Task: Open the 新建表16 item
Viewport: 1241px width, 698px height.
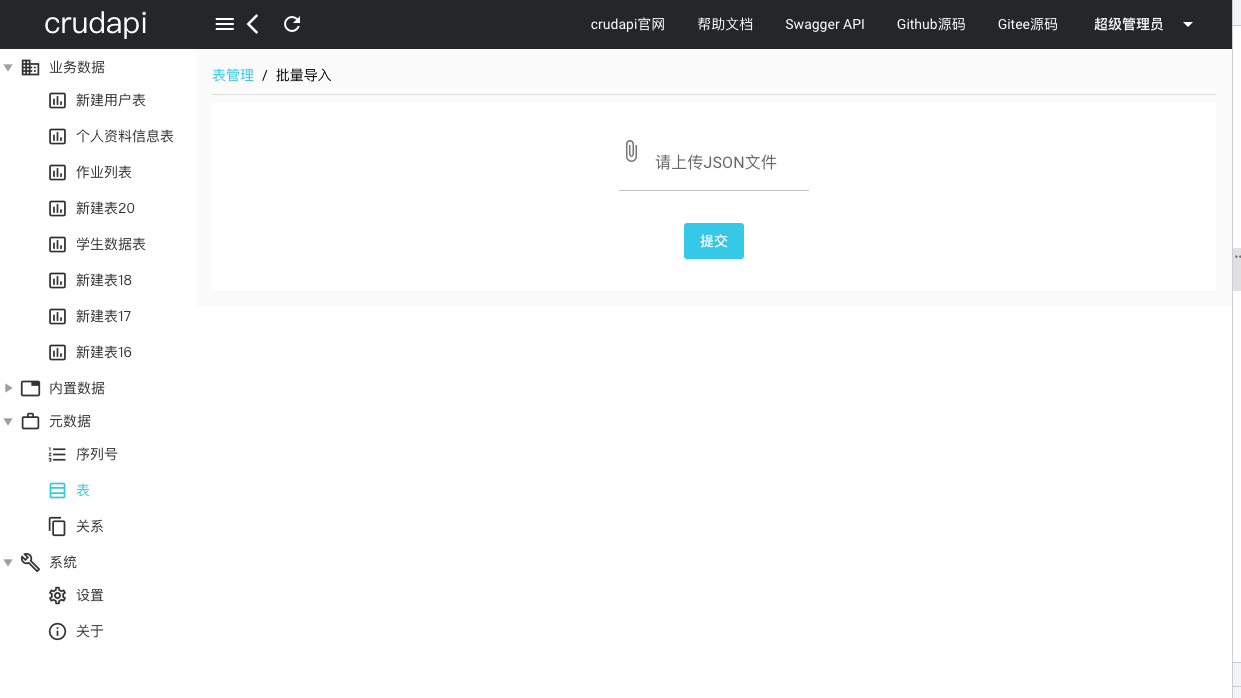Action: (104, 352)
